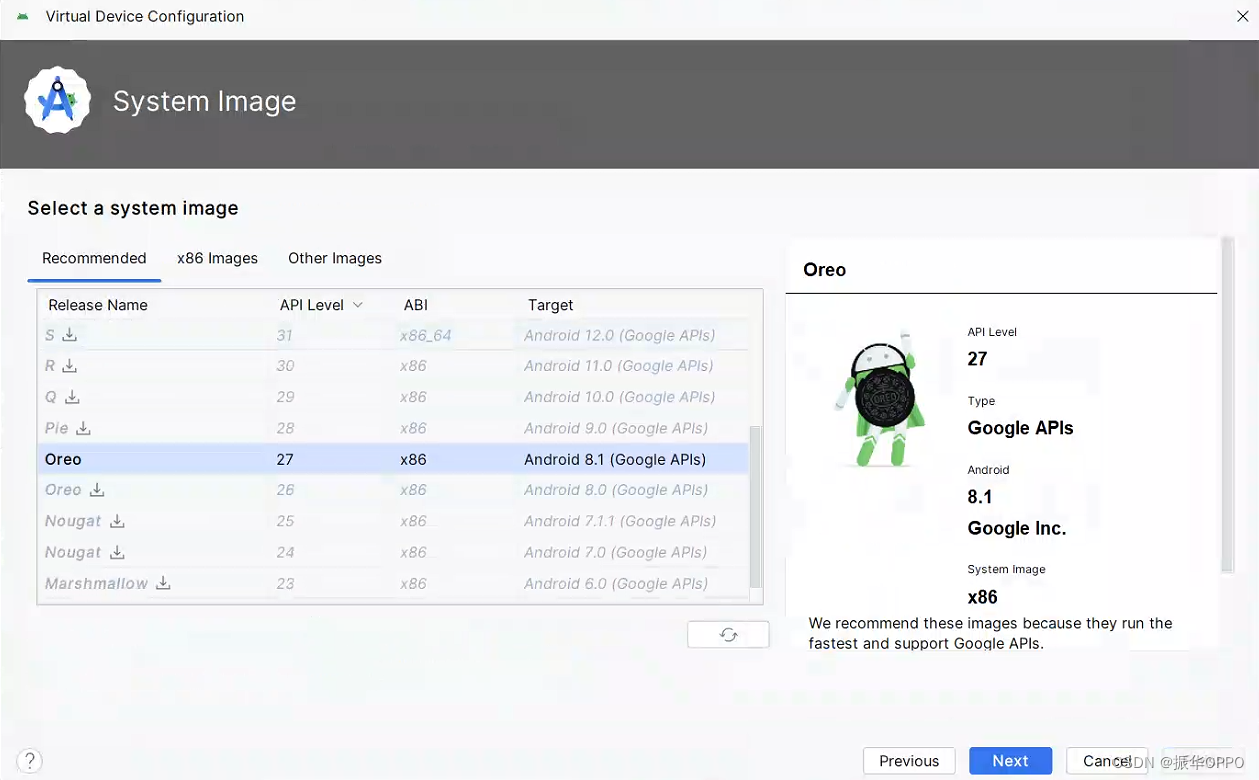Sort by the API Level column header
The image size is (1259, 780).
(320, 305)
